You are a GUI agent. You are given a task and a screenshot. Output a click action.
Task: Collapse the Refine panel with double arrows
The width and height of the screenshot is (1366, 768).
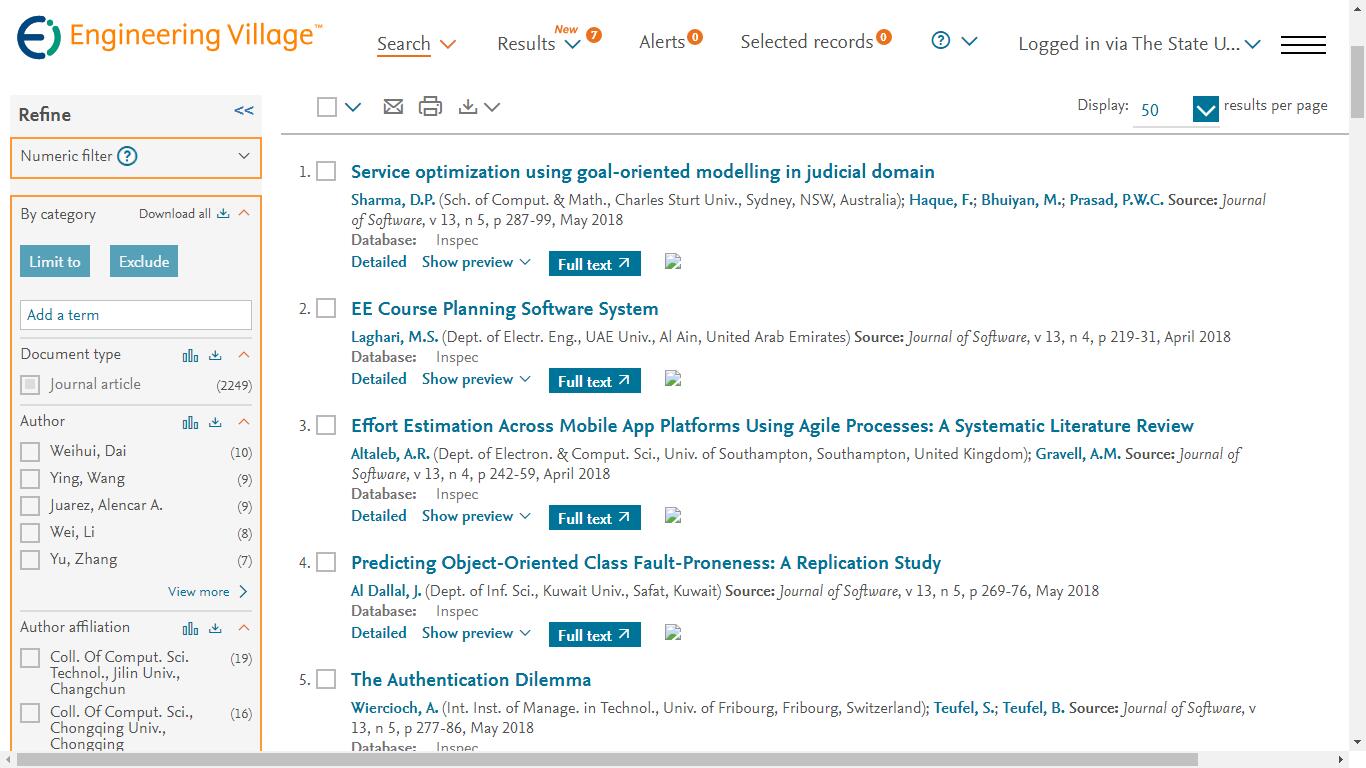[x=244, y=111]
